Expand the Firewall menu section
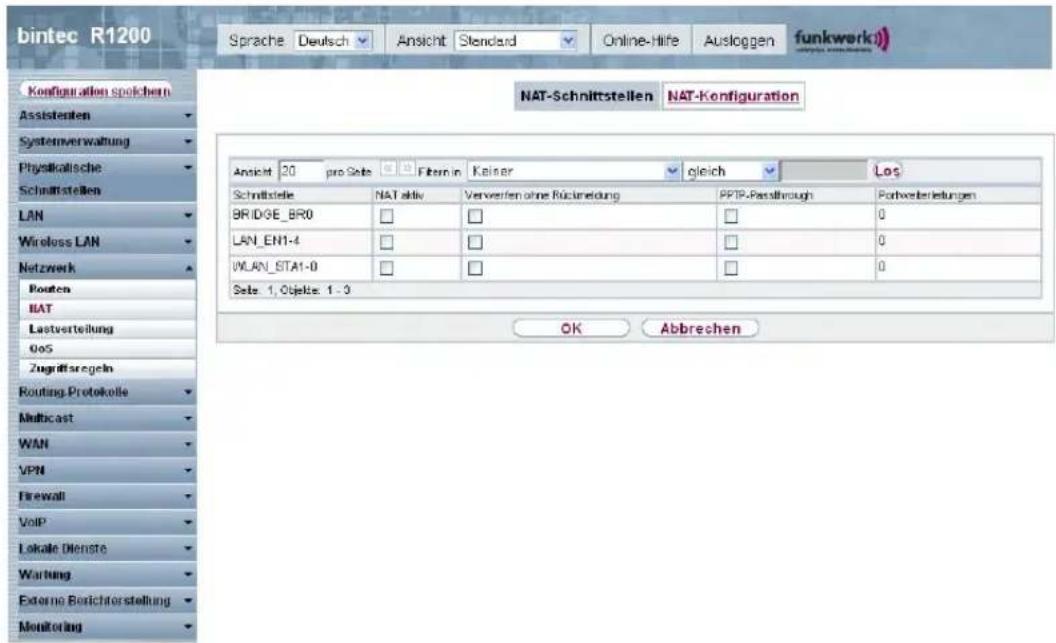Screen dimensions: 1056x643 coord(106,496)
